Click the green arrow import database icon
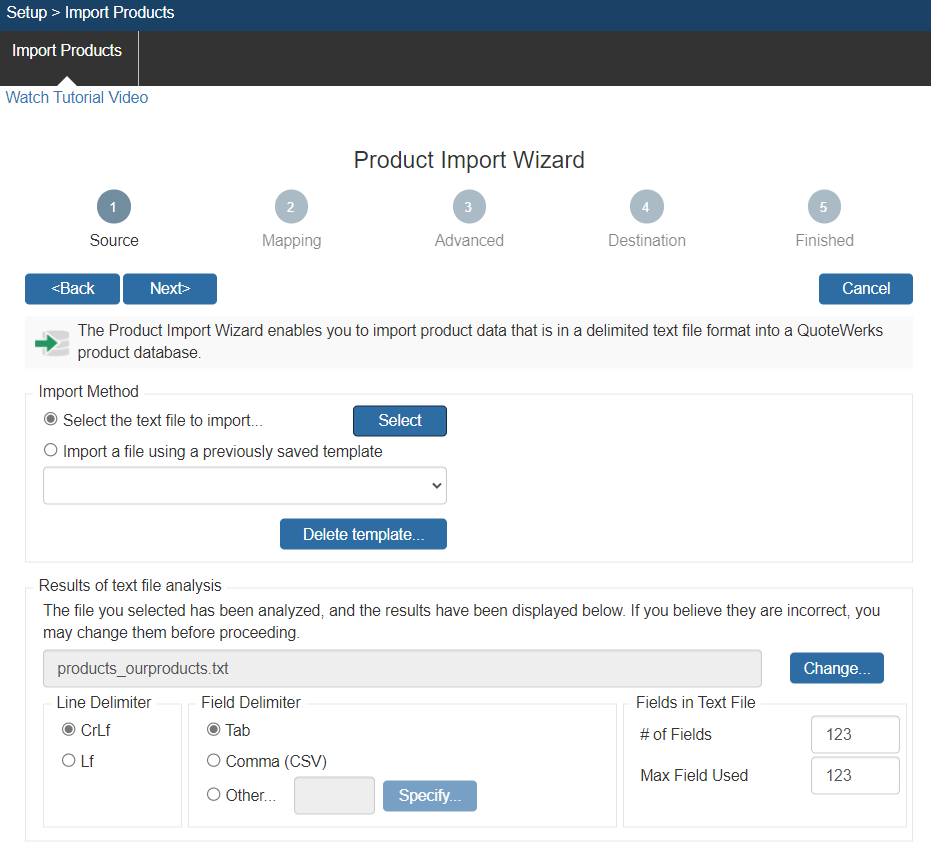 pyautogui.click(x=48, y=343)
